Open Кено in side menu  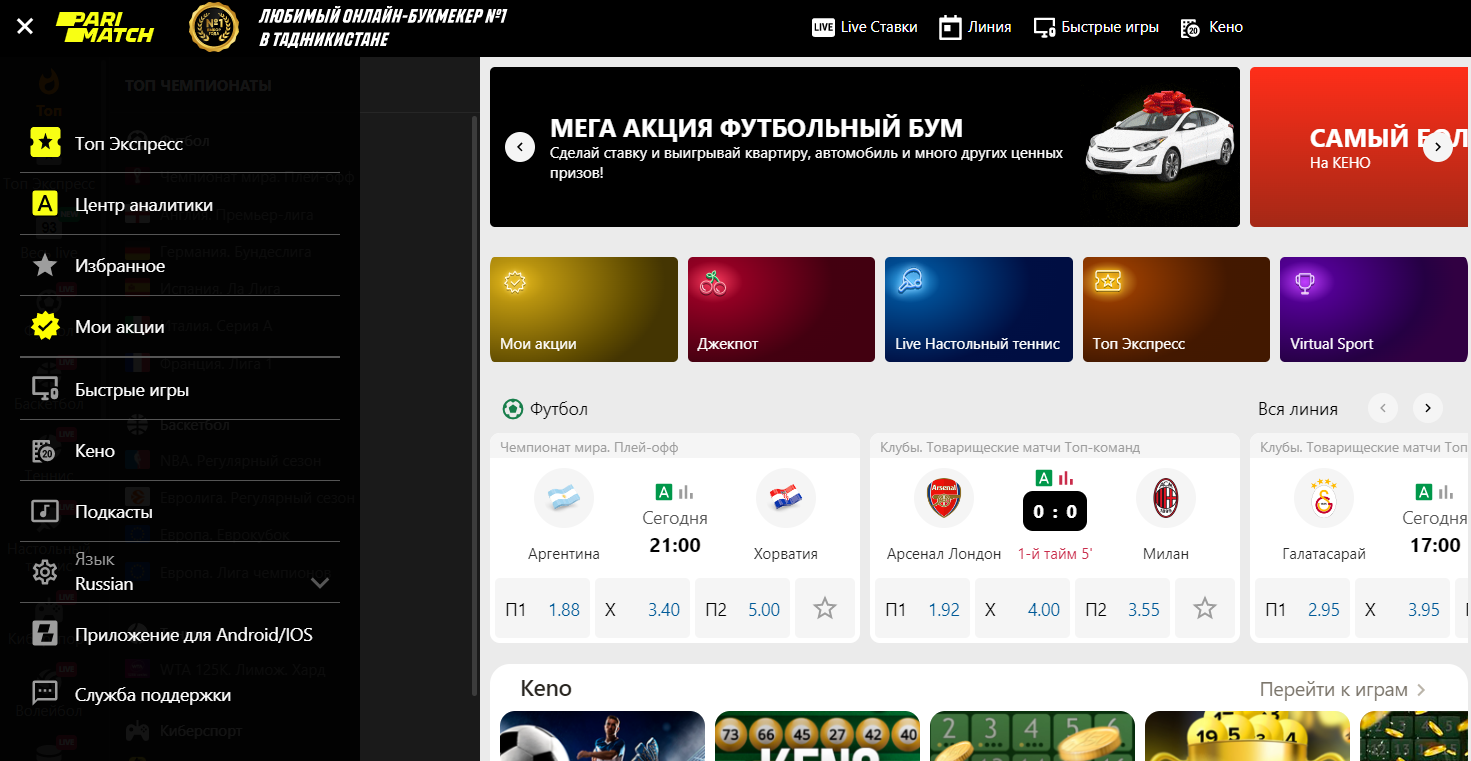pyautogui.click(x=180, y=450)
